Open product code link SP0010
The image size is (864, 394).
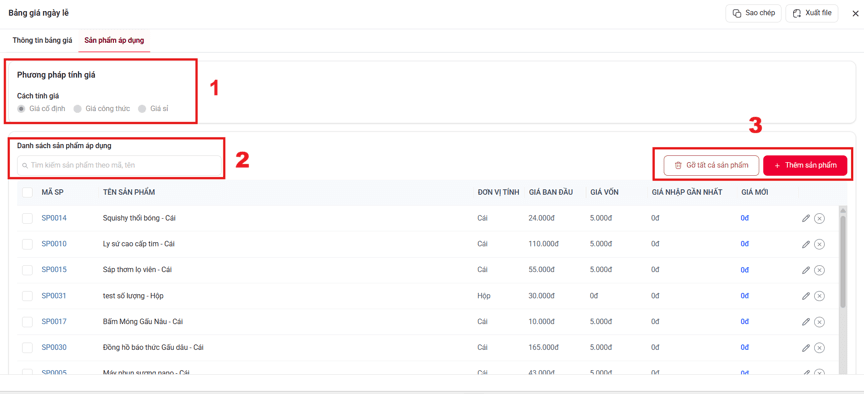pos(54,244)
